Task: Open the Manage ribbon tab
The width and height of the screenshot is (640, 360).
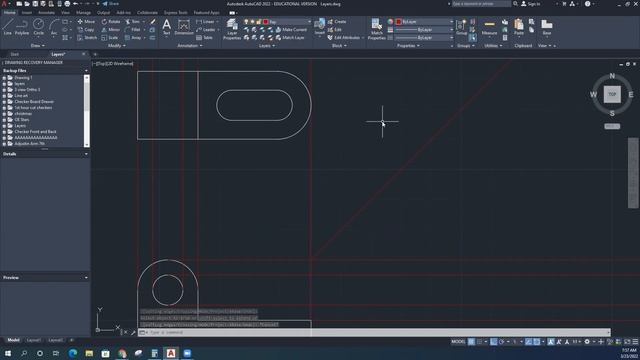Action: 83,13
